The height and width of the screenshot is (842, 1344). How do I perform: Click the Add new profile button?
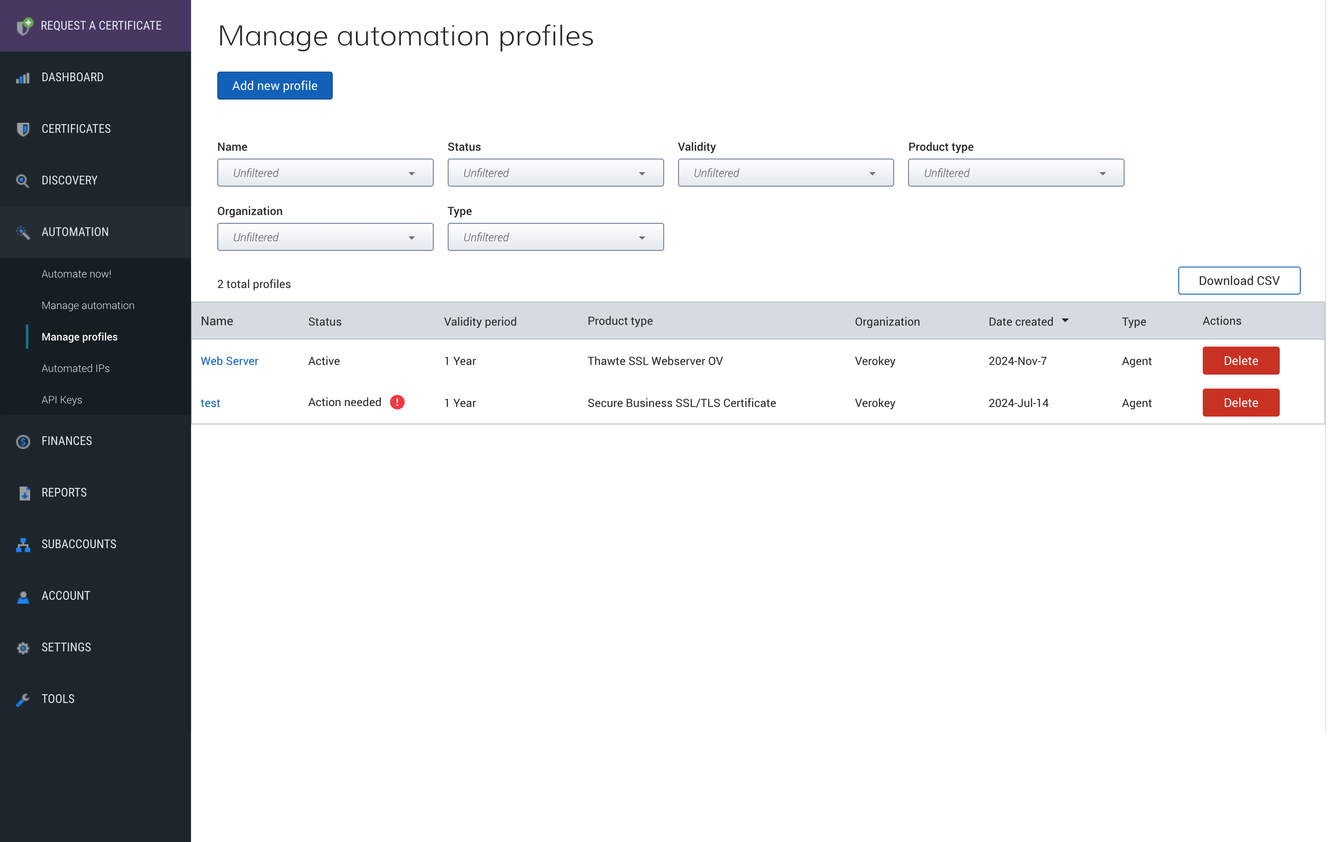[274, 85]
